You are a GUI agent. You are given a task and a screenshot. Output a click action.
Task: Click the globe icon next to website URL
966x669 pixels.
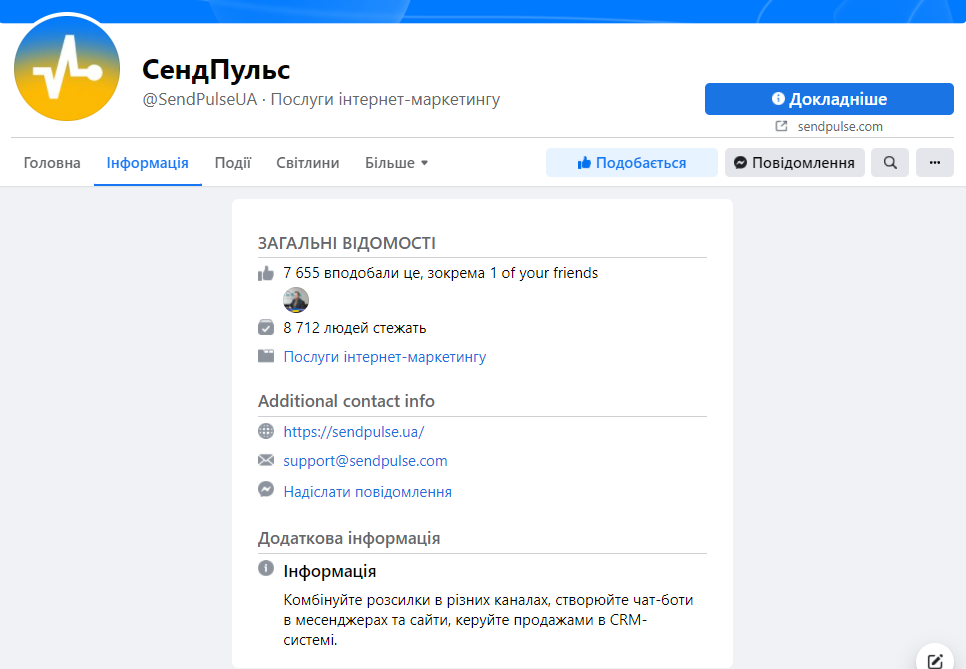(x=266, y=431)
